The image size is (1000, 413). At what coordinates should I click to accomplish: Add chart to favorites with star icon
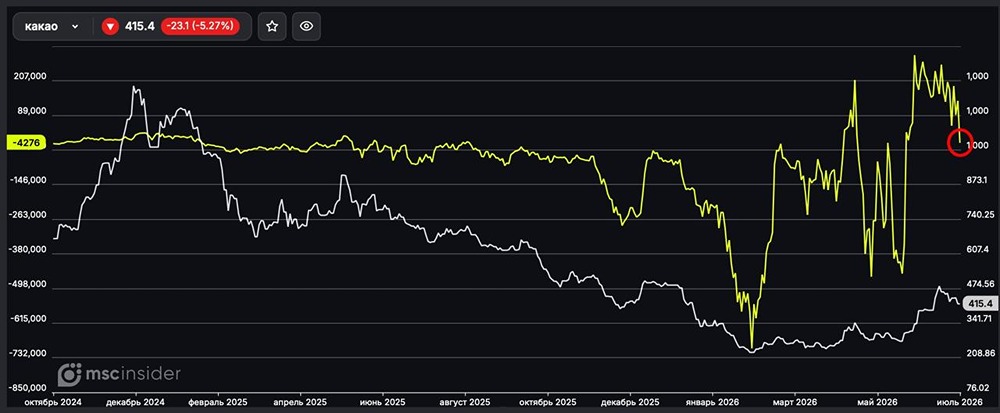272,26
